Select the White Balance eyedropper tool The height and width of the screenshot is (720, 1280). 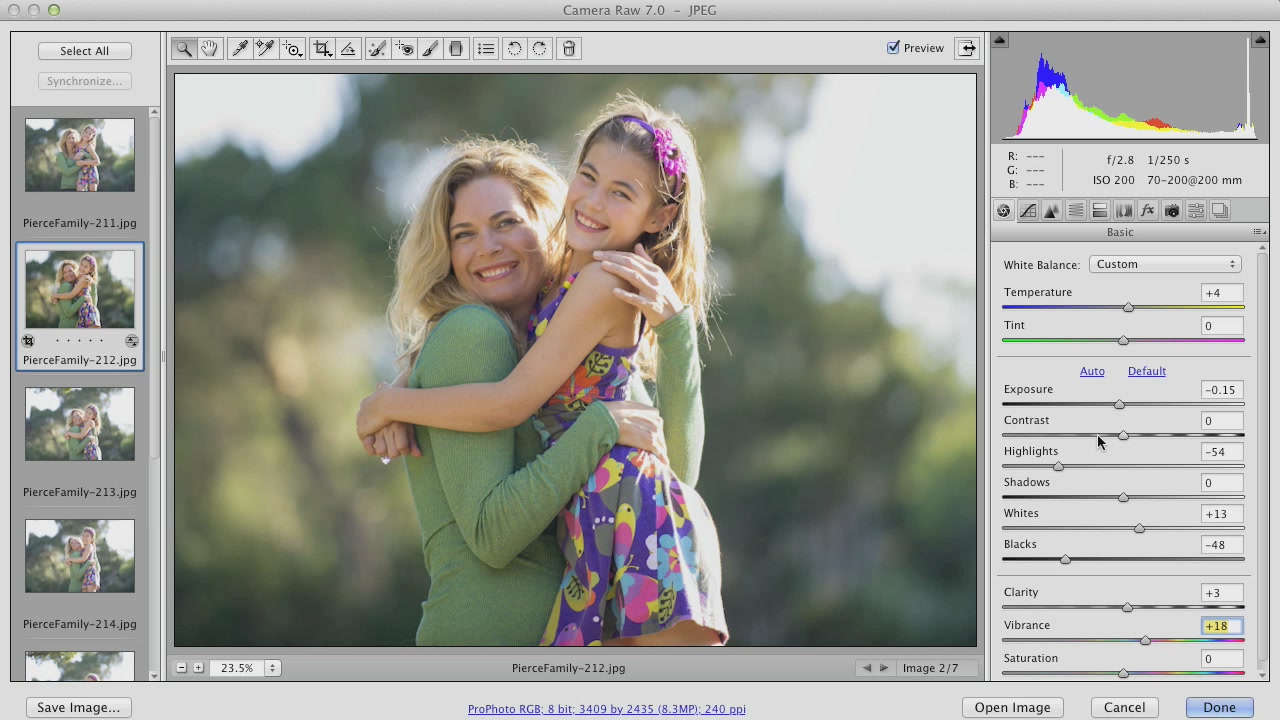coord(240,49)
